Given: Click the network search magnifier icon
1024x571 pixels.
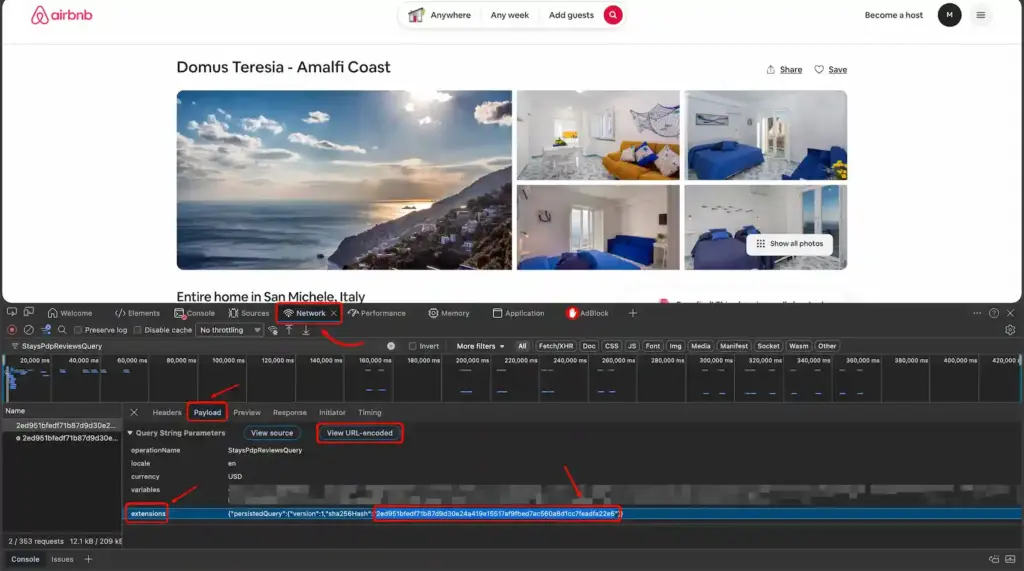Looking at the screenshot, I should point(62,330).
